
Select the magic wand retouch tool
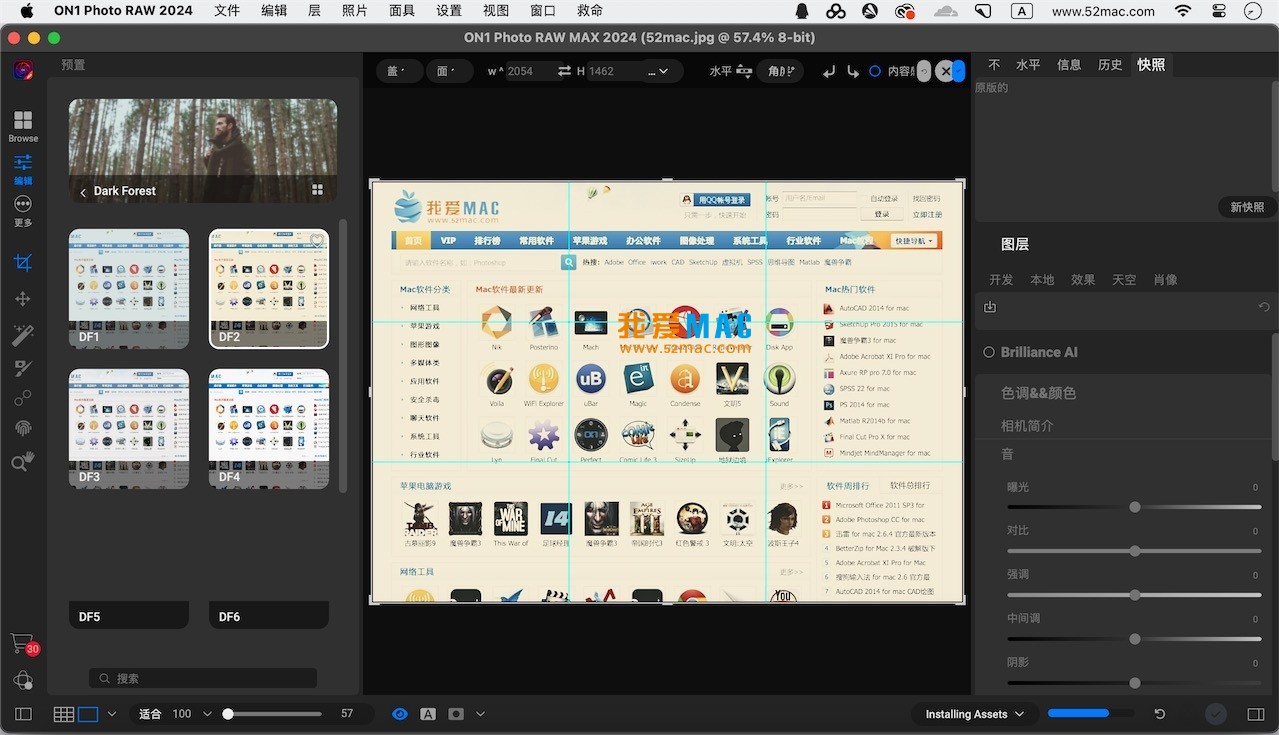click(23, 335)
